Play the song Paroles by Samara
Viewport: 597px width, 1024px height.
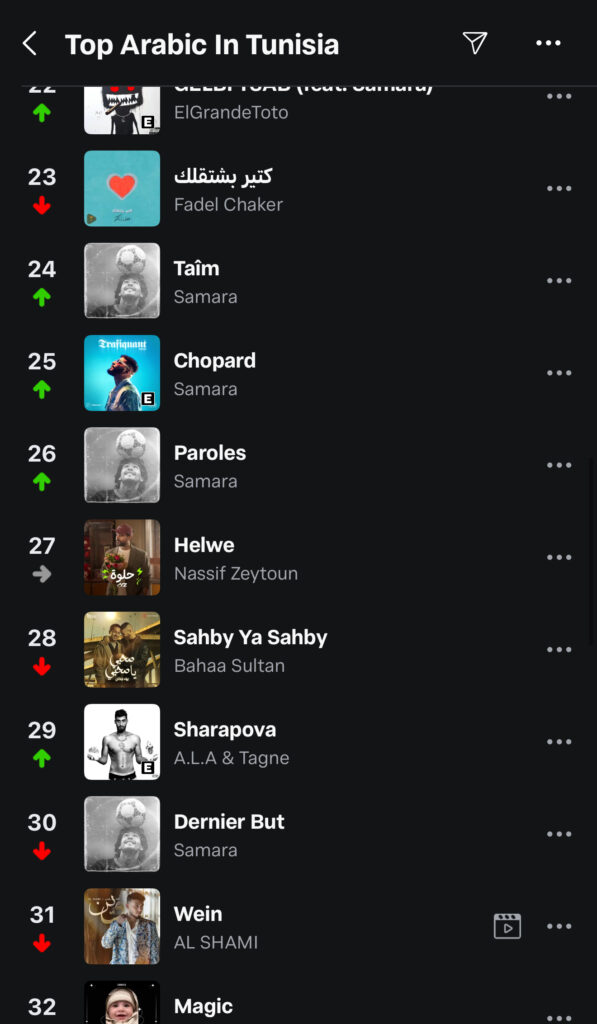click(298, 465)
